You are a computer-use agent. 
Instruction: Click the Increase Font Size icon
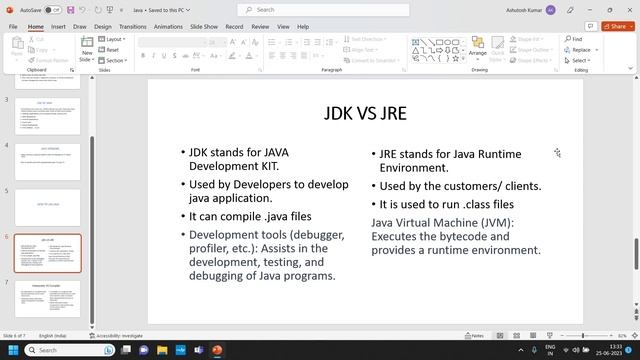(x=233, y=42)
